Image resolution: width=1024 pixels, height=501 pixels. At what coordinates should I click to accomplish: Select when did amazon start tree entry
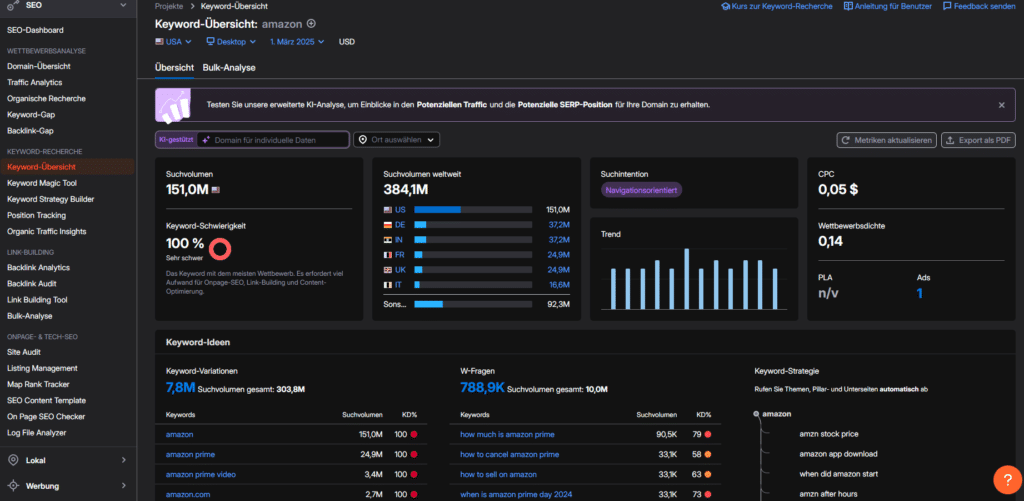[838, 474]
